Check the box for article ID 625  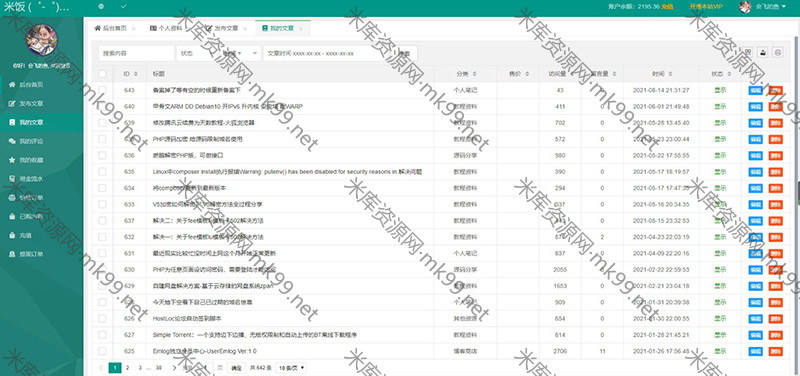coord(103,351)
